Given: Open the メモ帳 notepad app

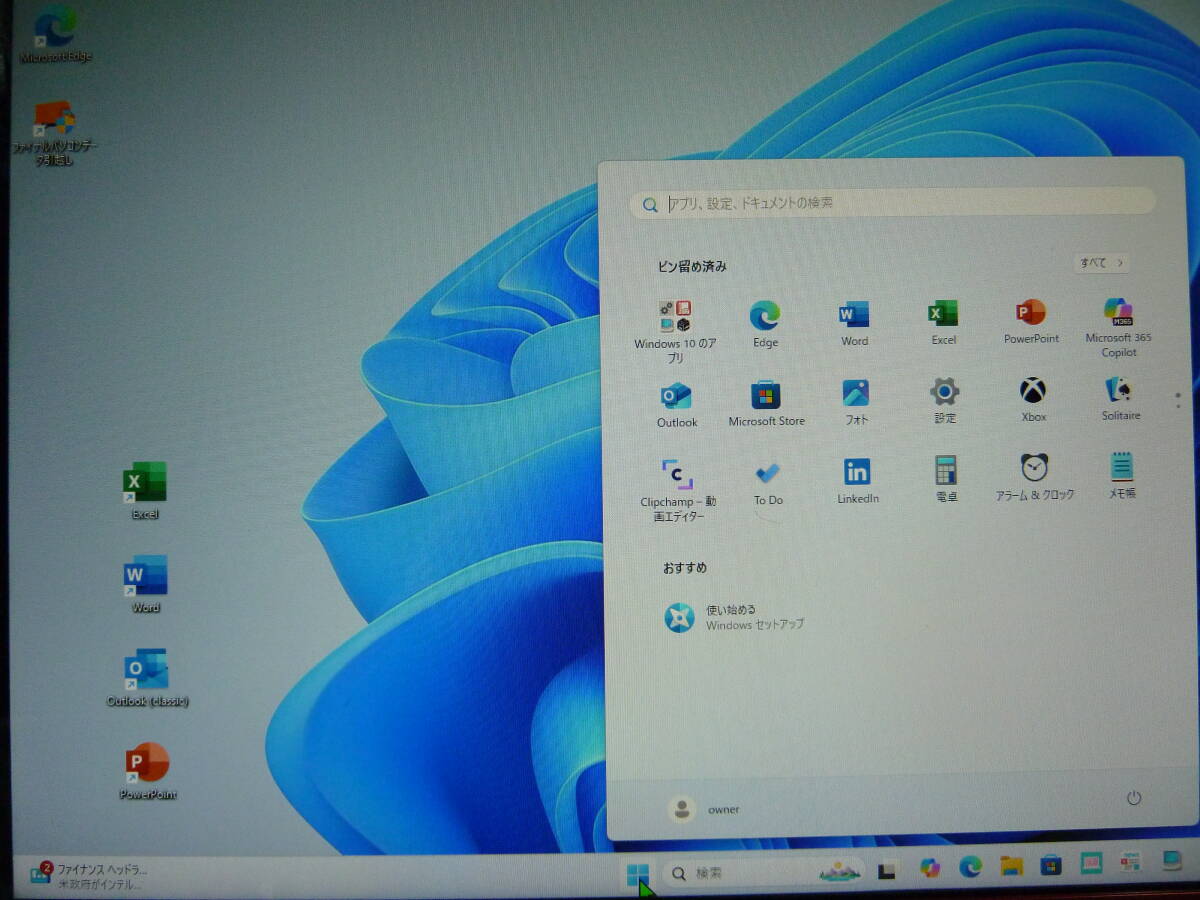Looking at the screenshot, I should click(1122, 476).
